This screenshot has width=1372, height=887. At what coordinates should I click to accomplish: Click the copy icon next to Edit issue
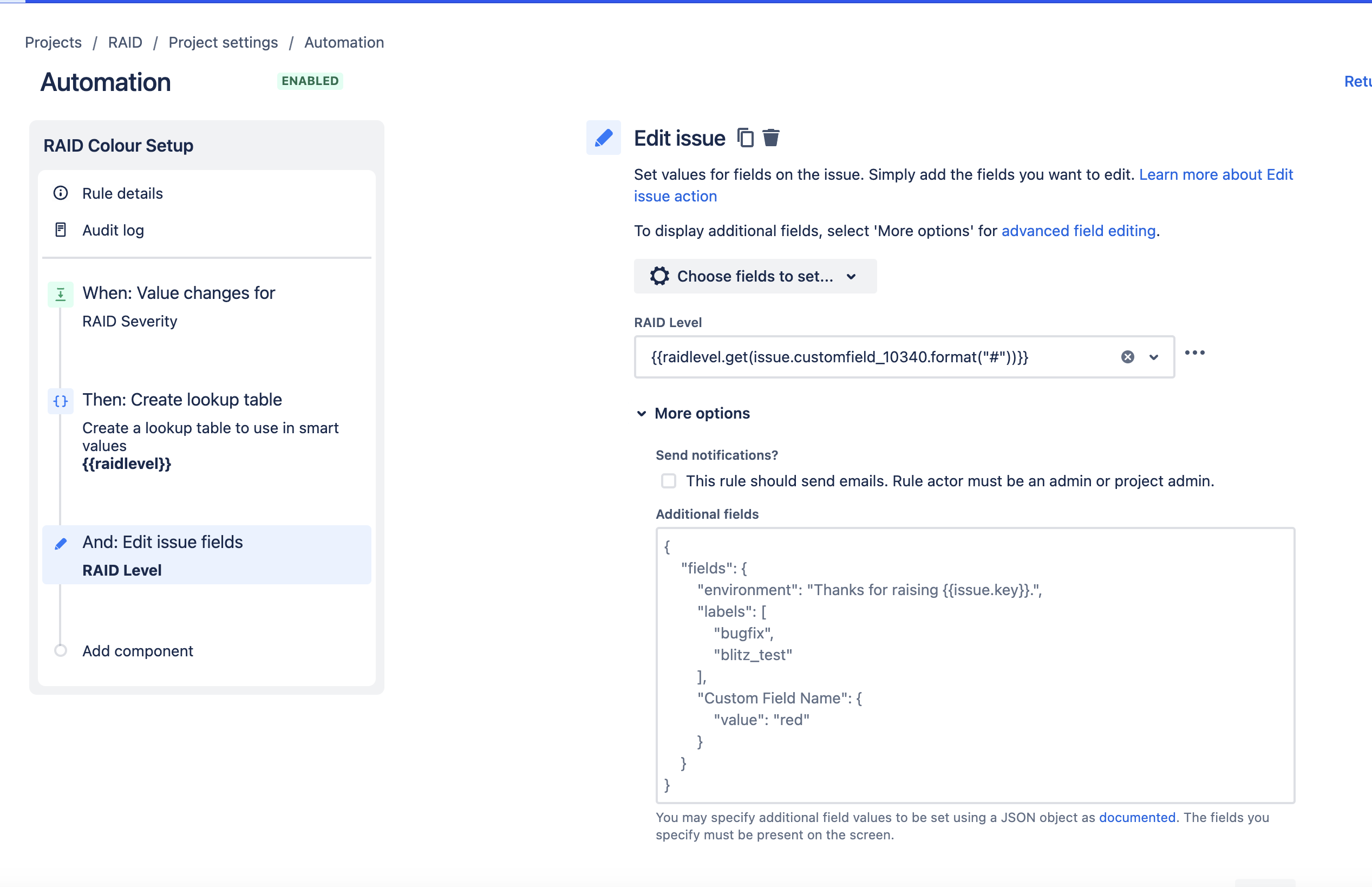tap(746, 138)
